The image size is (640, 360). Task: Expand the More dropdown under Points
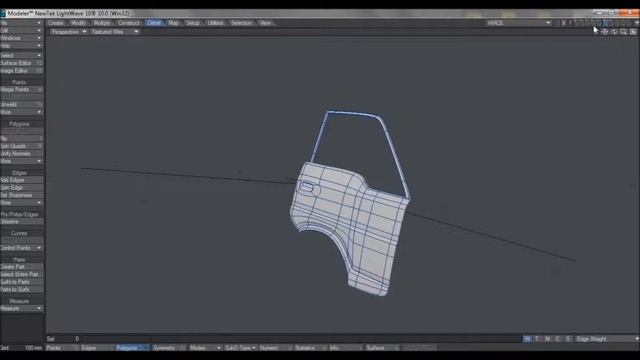pyautogui.click(x=22, y=112)
